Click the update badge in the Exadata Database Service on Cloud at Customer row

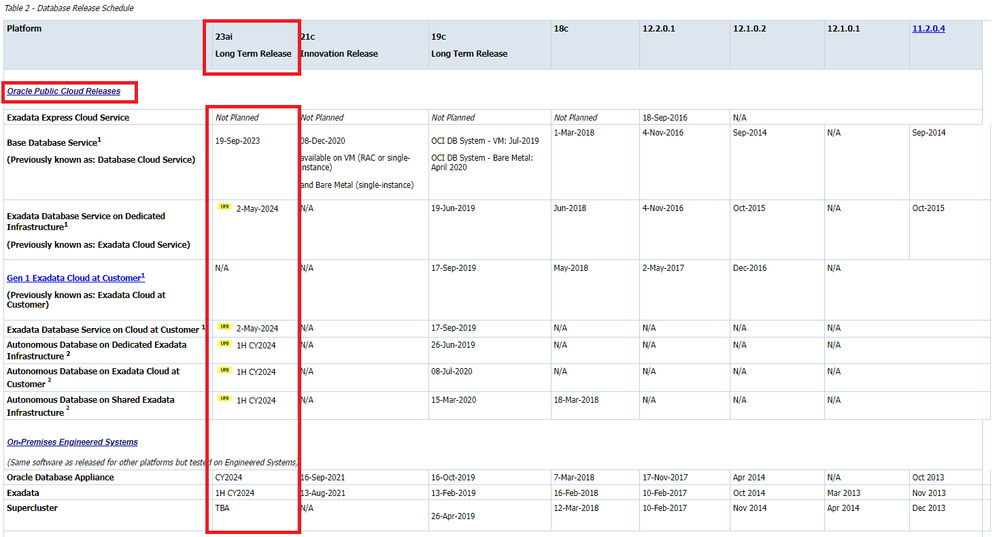click(x=224, y=326)
